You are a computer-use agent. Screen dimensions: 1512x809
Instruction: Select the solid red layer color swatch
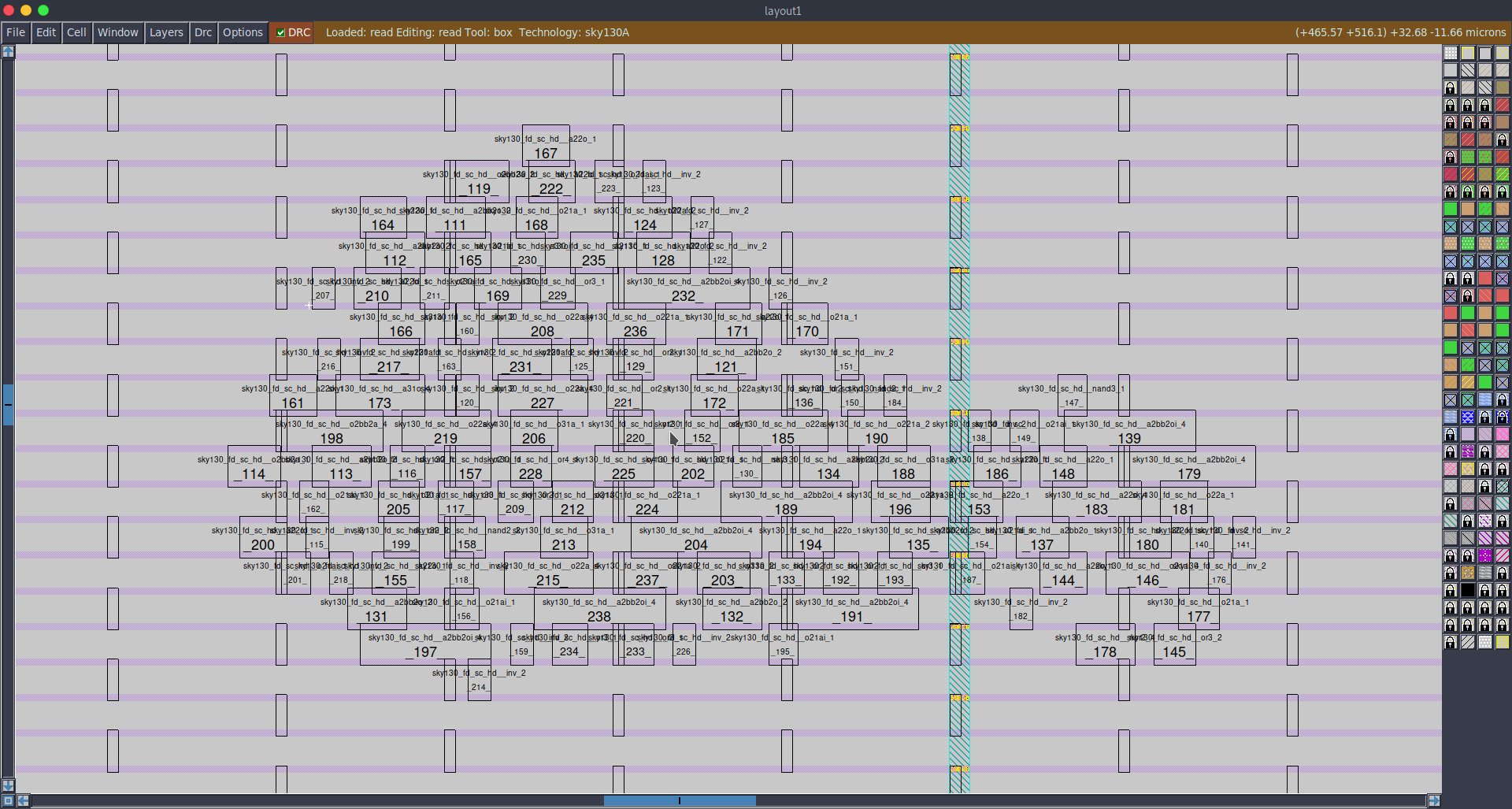coord(1450,313)
